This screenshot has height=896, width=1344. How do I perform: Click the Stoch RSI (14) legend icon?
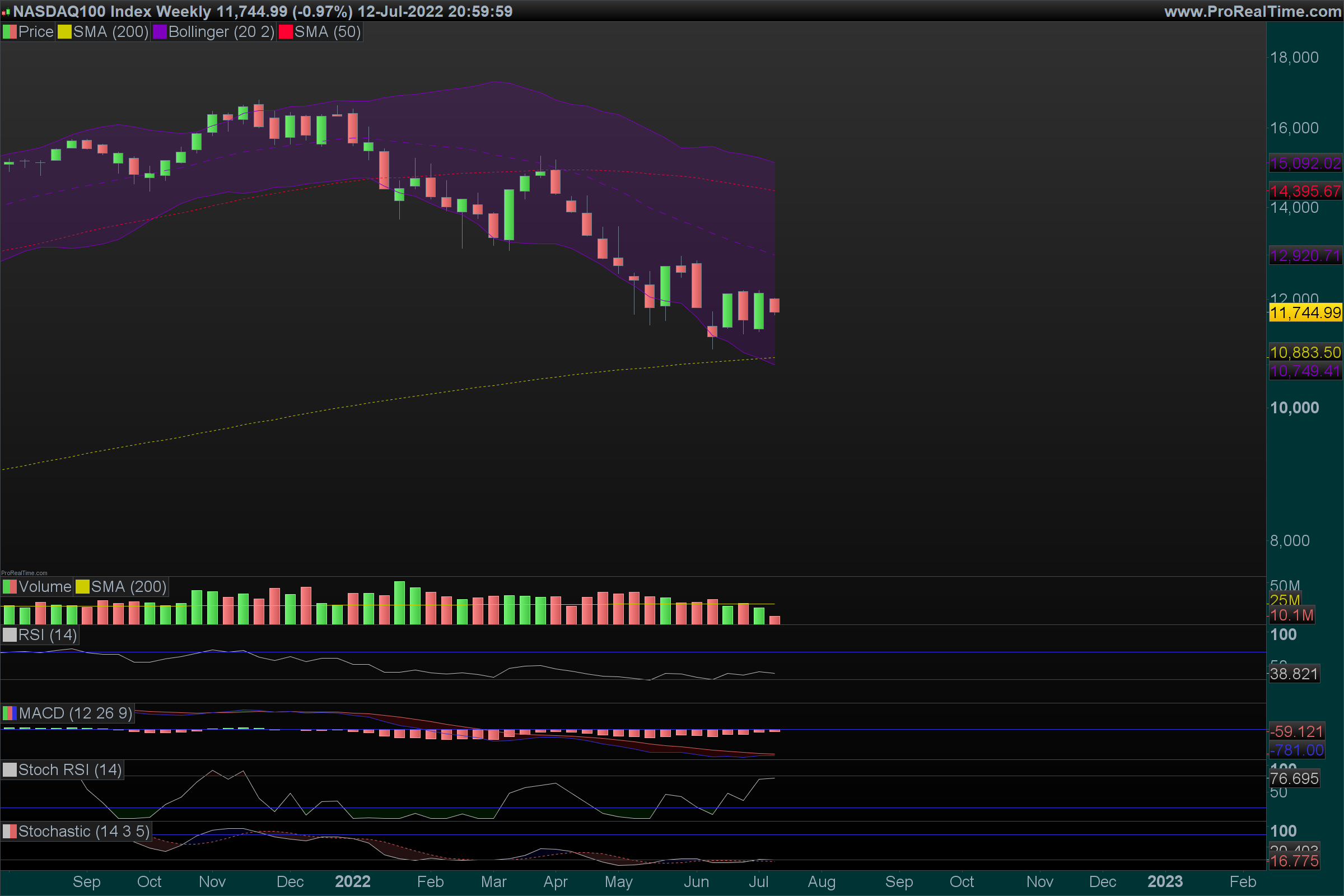pos(10,769)
